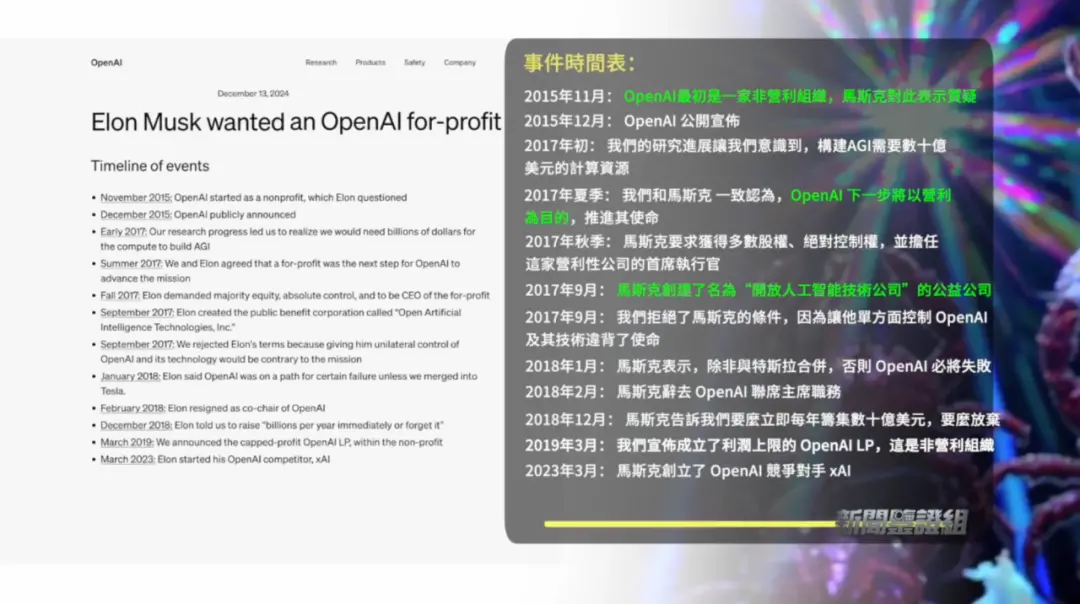Click the 2018年12月 row in Chinese panel
Image resolution: width=1080 pixels, height=604 pixels.
[x=762, y=419]
